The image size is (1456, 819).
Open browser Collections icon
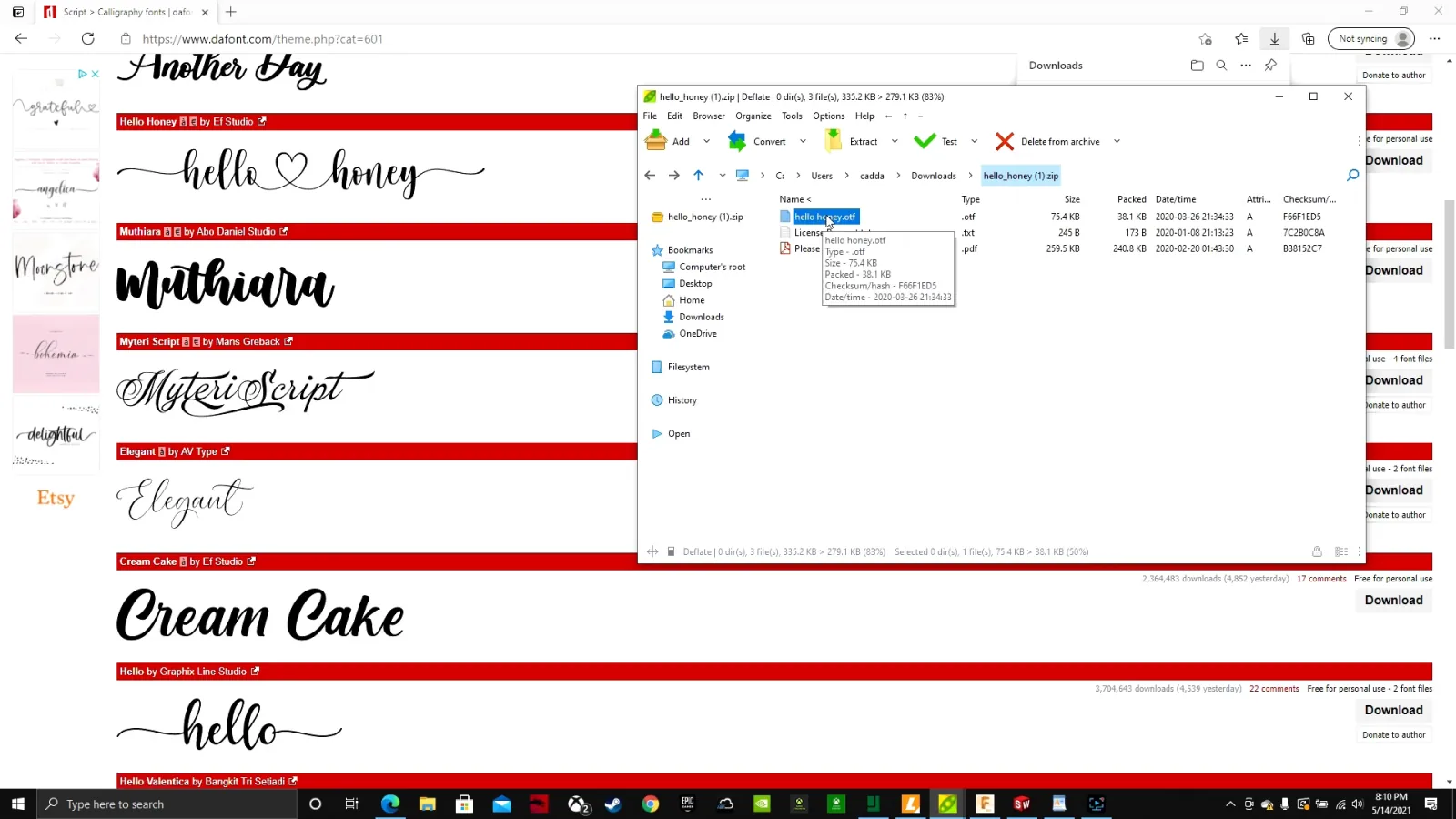1308,39
